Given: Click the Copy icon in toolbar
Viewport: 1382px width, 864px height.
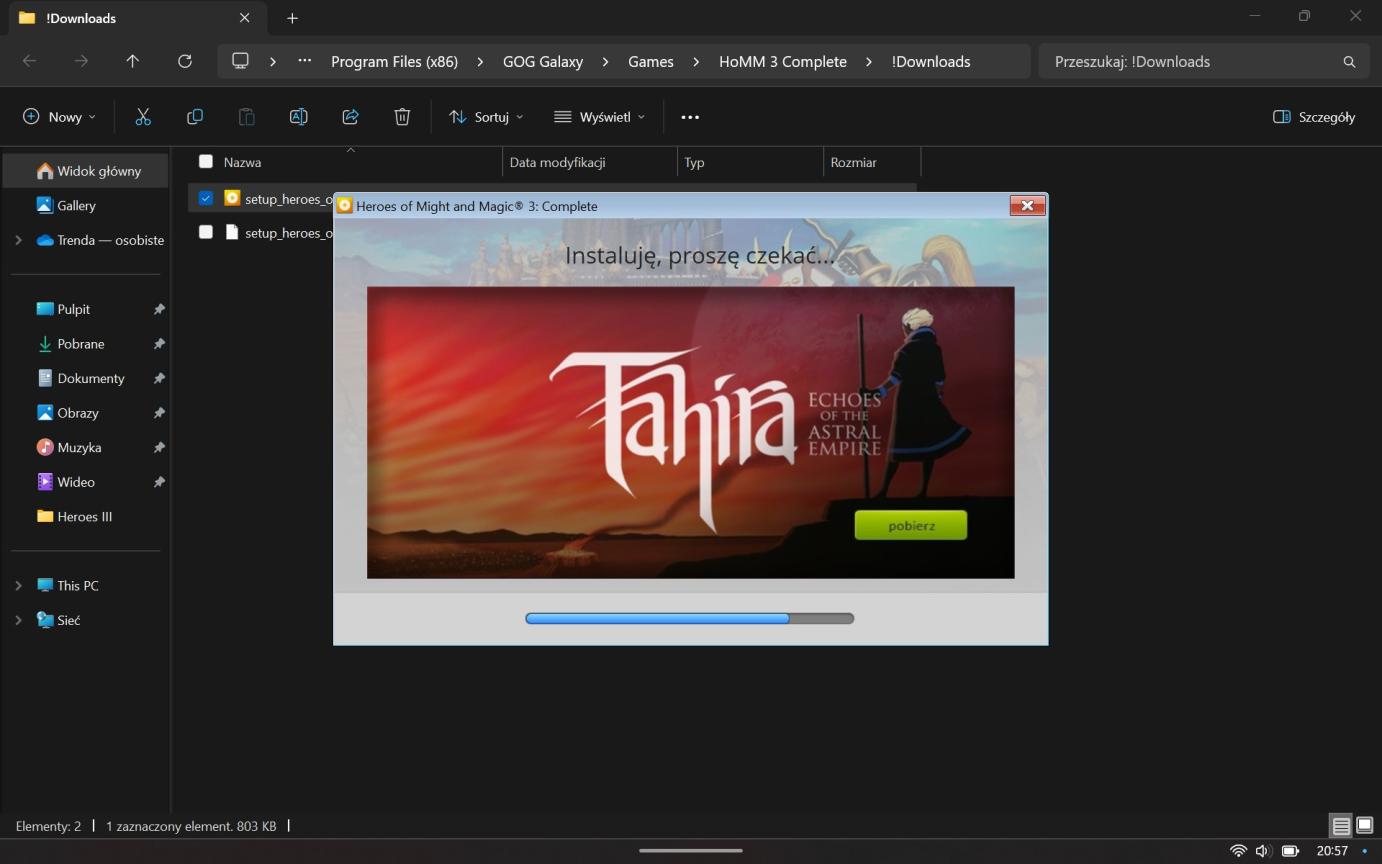Looking at the screenshot, I should (195, 117).
